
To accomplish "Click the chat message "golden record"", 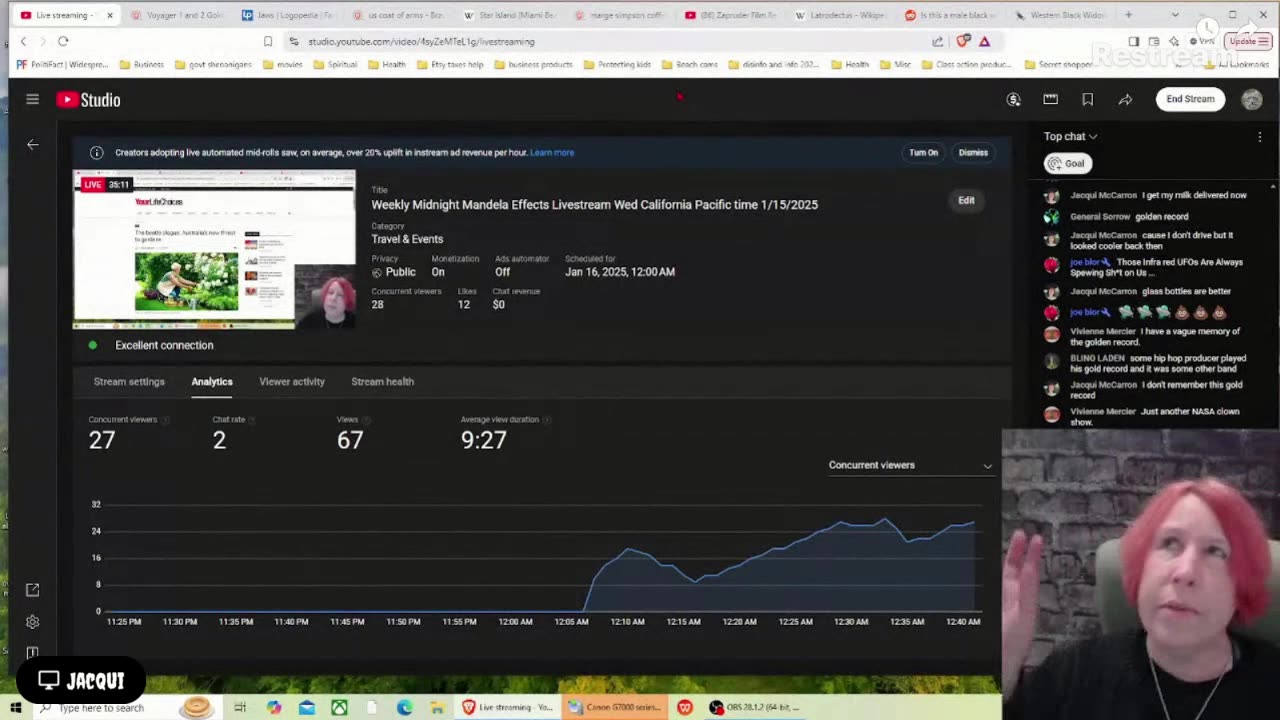I will point(1162,216).
